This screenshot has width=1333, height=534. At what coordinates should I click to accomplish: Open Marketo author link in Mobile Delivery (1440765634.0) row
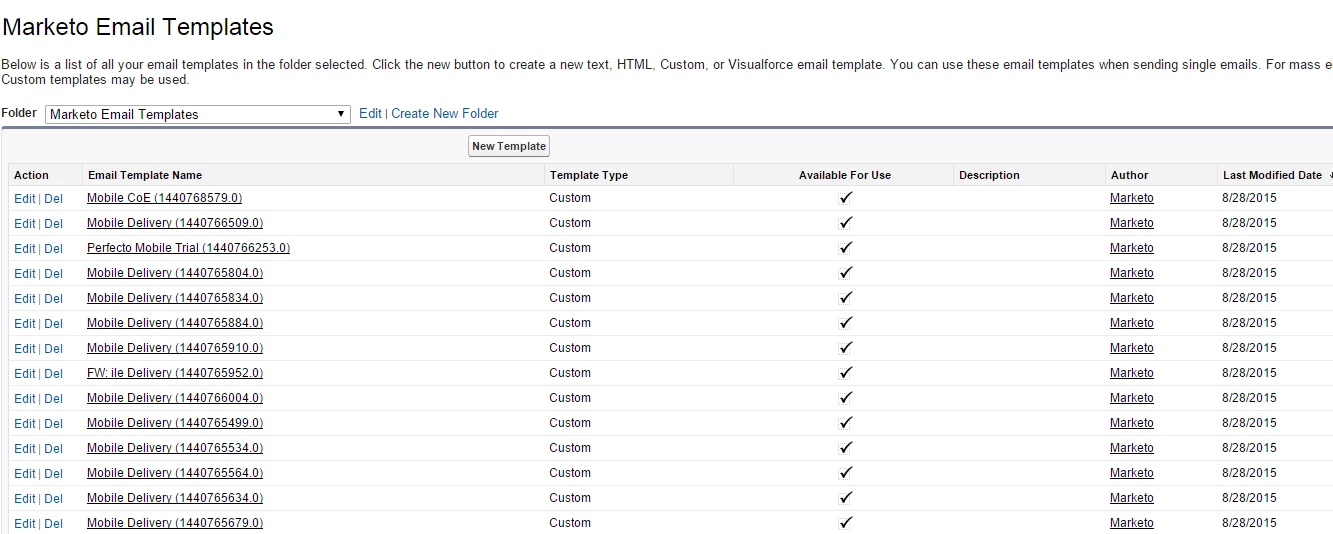pyautogui.click(x=1131, y=498)
